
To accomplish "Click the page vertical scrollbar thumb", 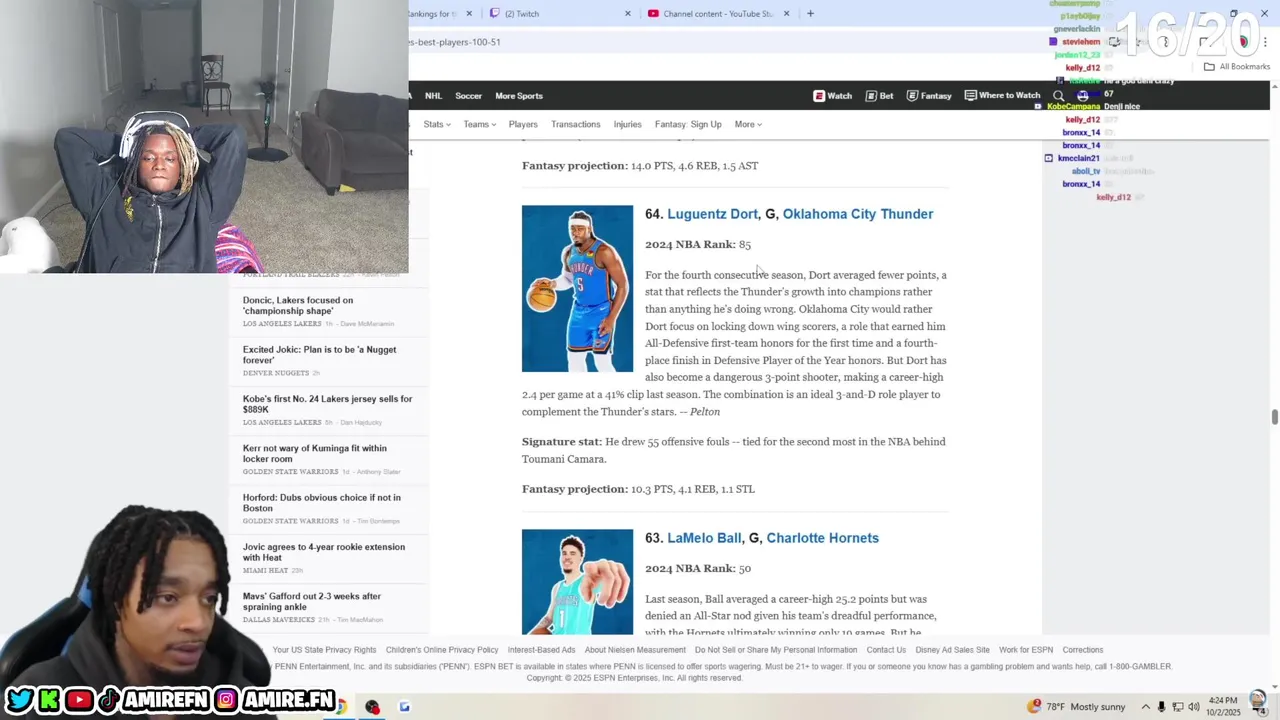I will pyautogui.click(x=1274, y=417).
